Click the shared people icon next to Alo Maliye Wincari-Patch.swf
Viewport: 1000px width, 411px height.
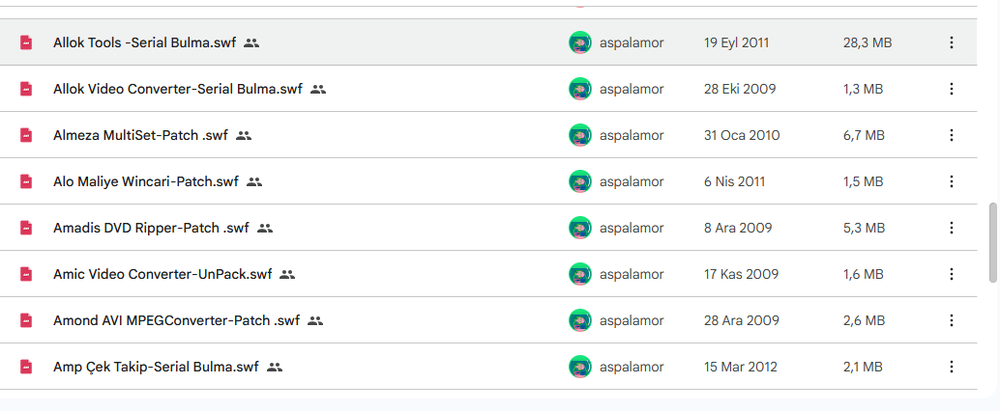254,182
